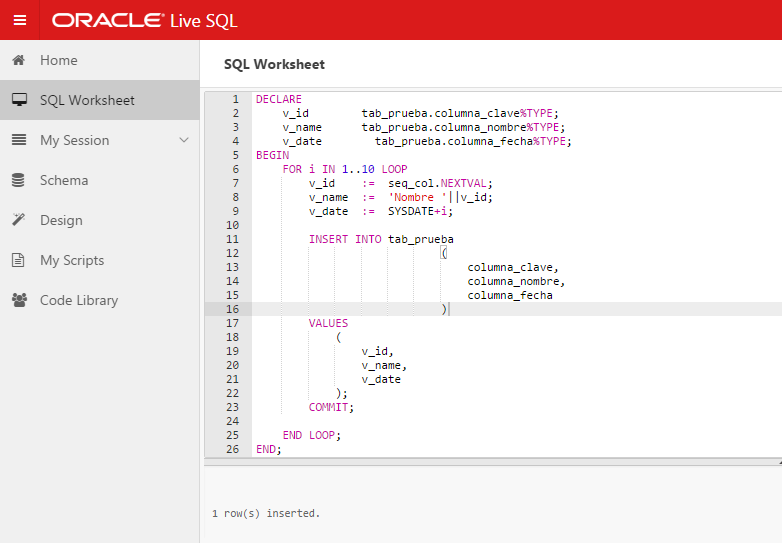Click the SQL Worksheet page heading

[x=274, y=64]
